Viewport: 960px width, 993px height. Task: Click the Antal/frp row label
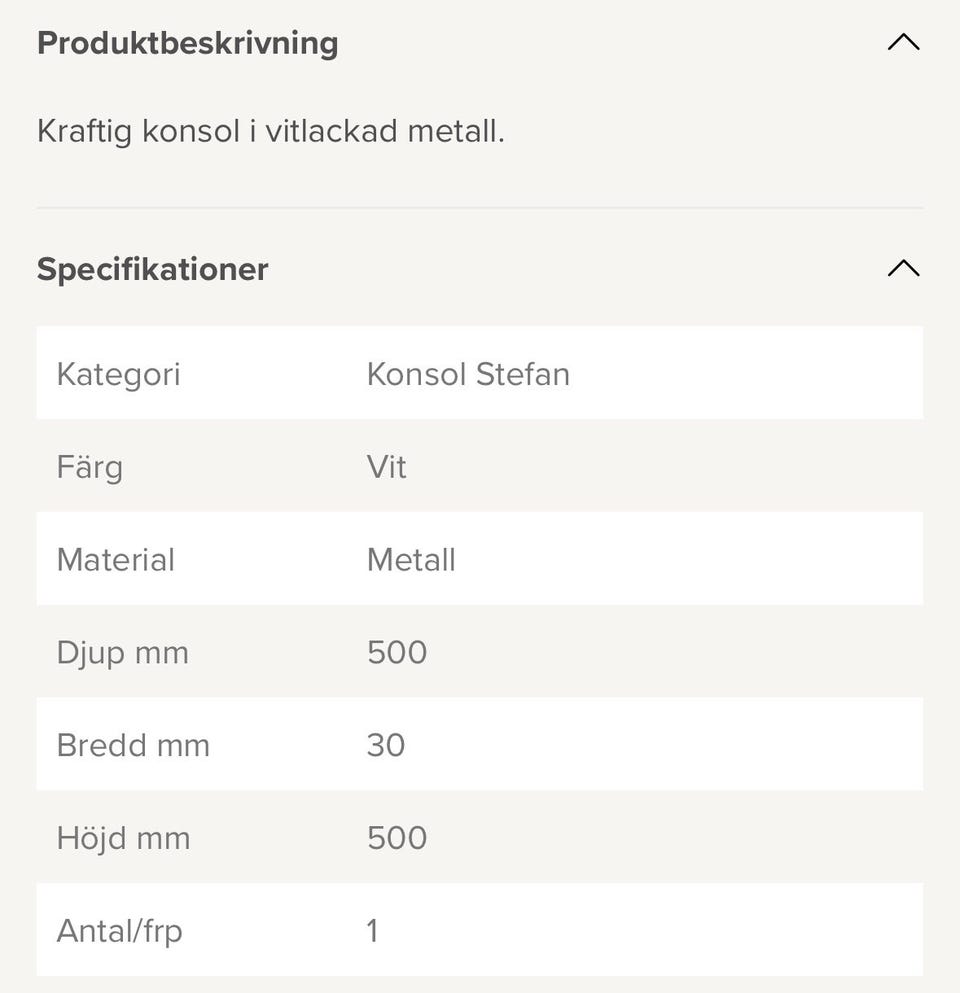pos(120,931)
